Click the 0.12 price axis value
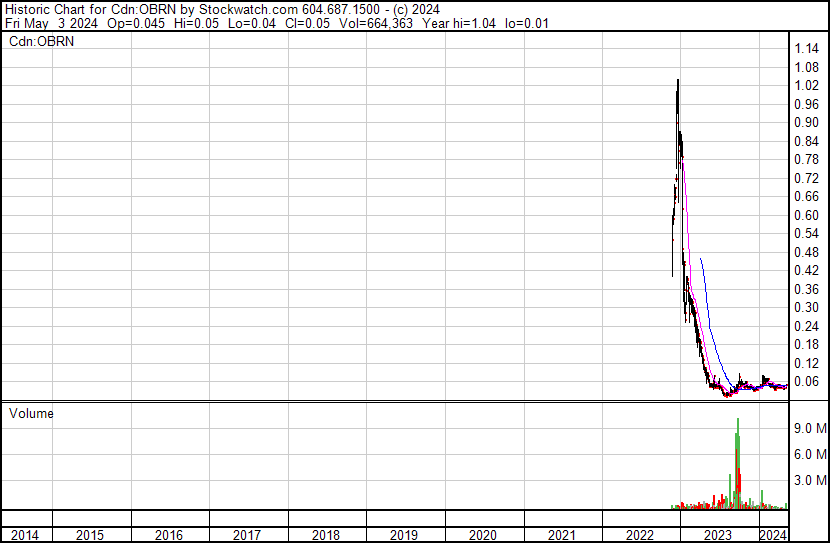 point(807,364)
